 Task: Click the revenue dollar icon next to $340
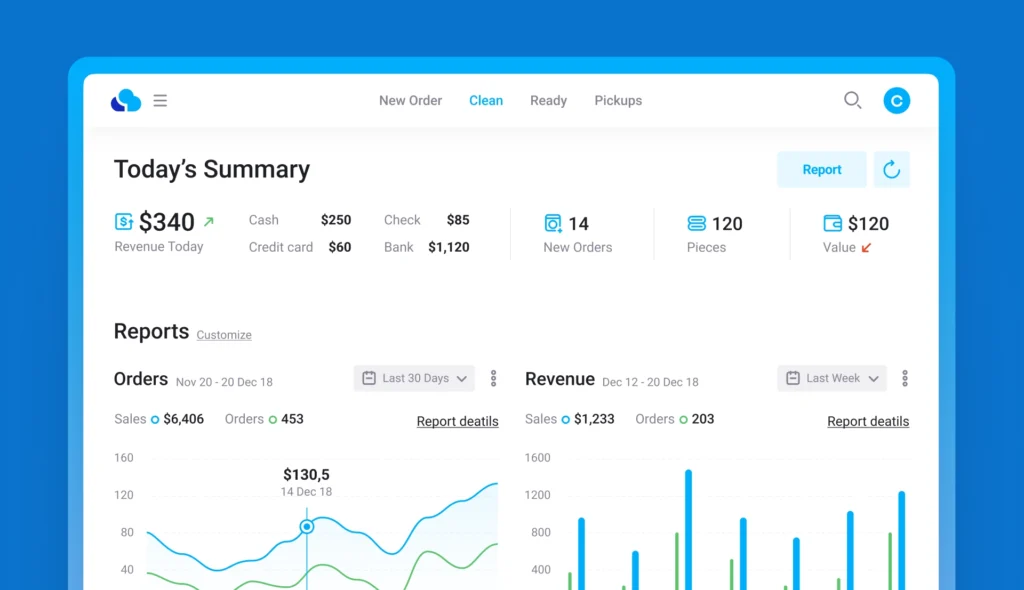click(123, 220)
